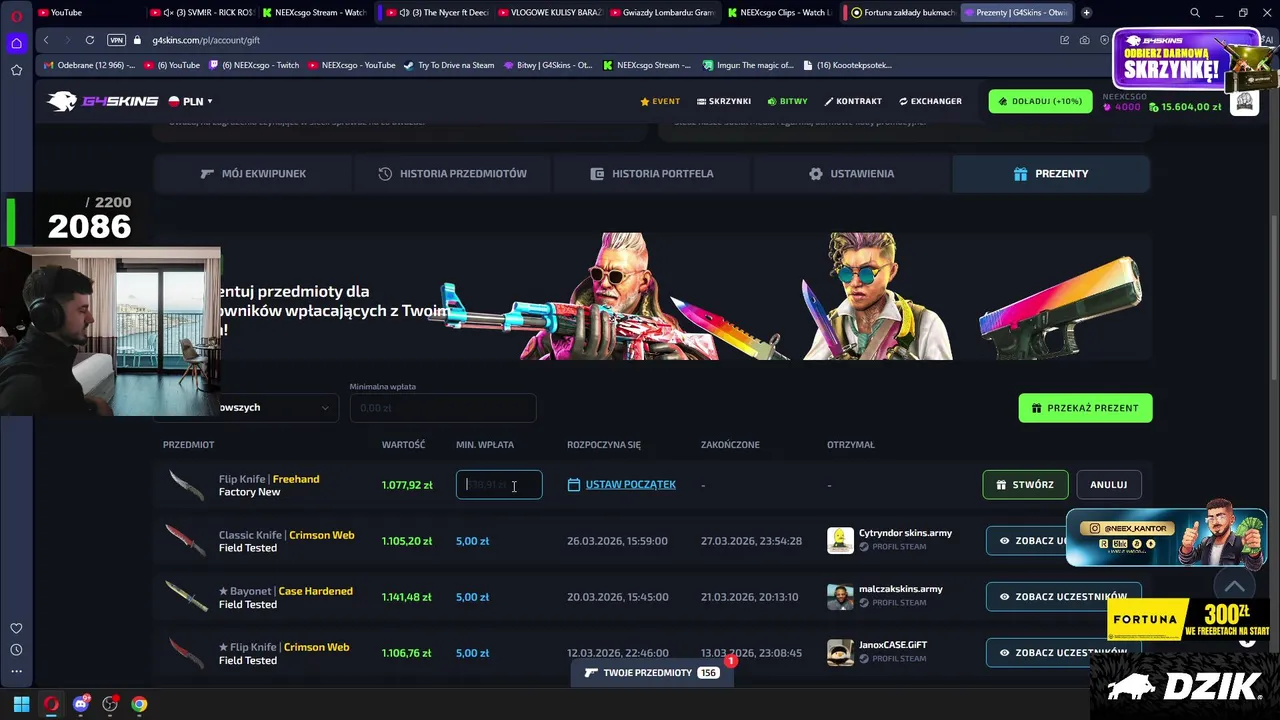Click the WARTOŚĆ column header

tap(403, 445)
